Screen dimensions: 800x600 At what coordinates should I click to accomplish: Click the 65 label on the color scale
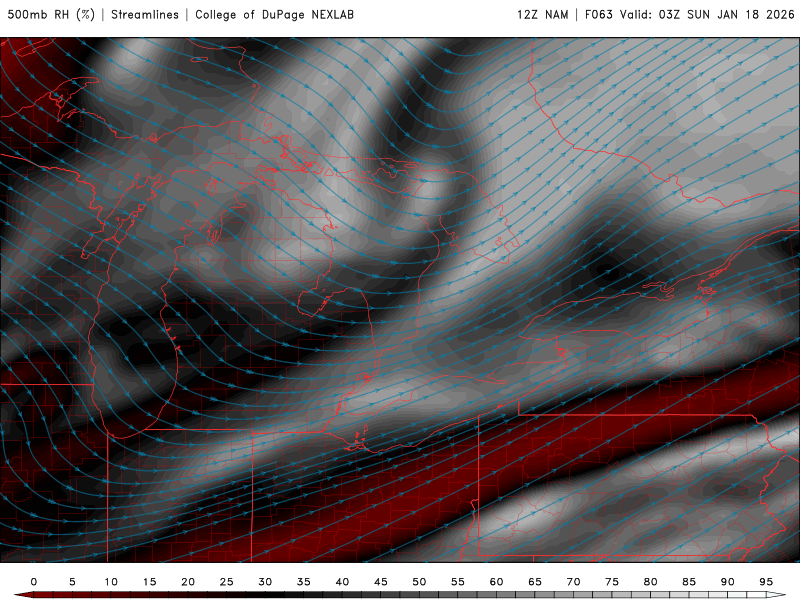pyautogui.click(x=535, y=582)
